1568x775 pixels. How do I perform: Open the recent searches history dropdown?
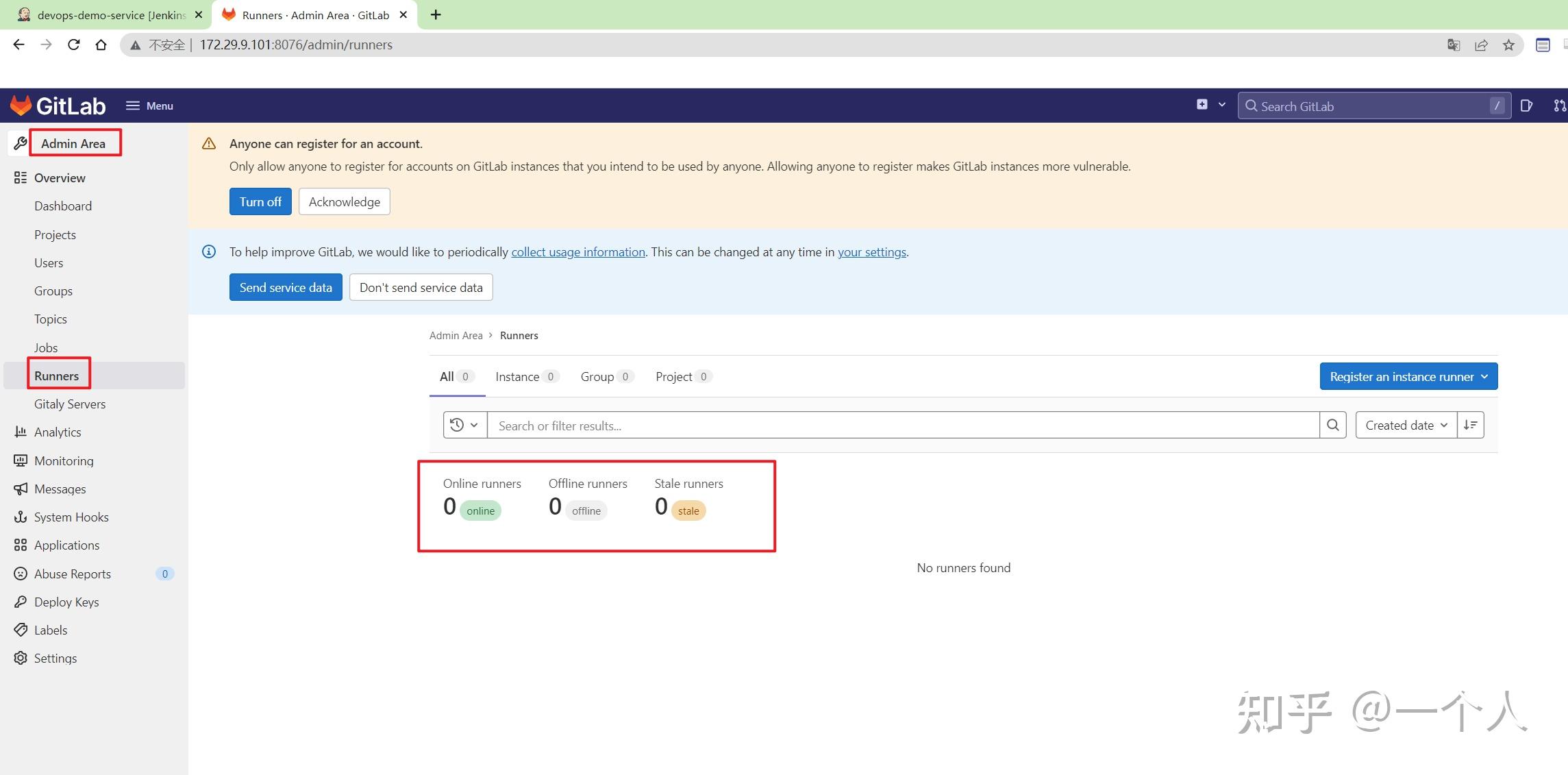point(464,425)
